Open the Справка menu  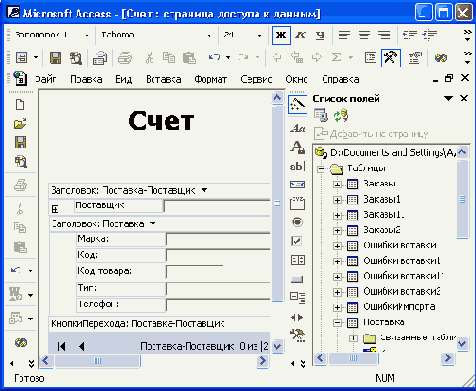click(341, 79)
